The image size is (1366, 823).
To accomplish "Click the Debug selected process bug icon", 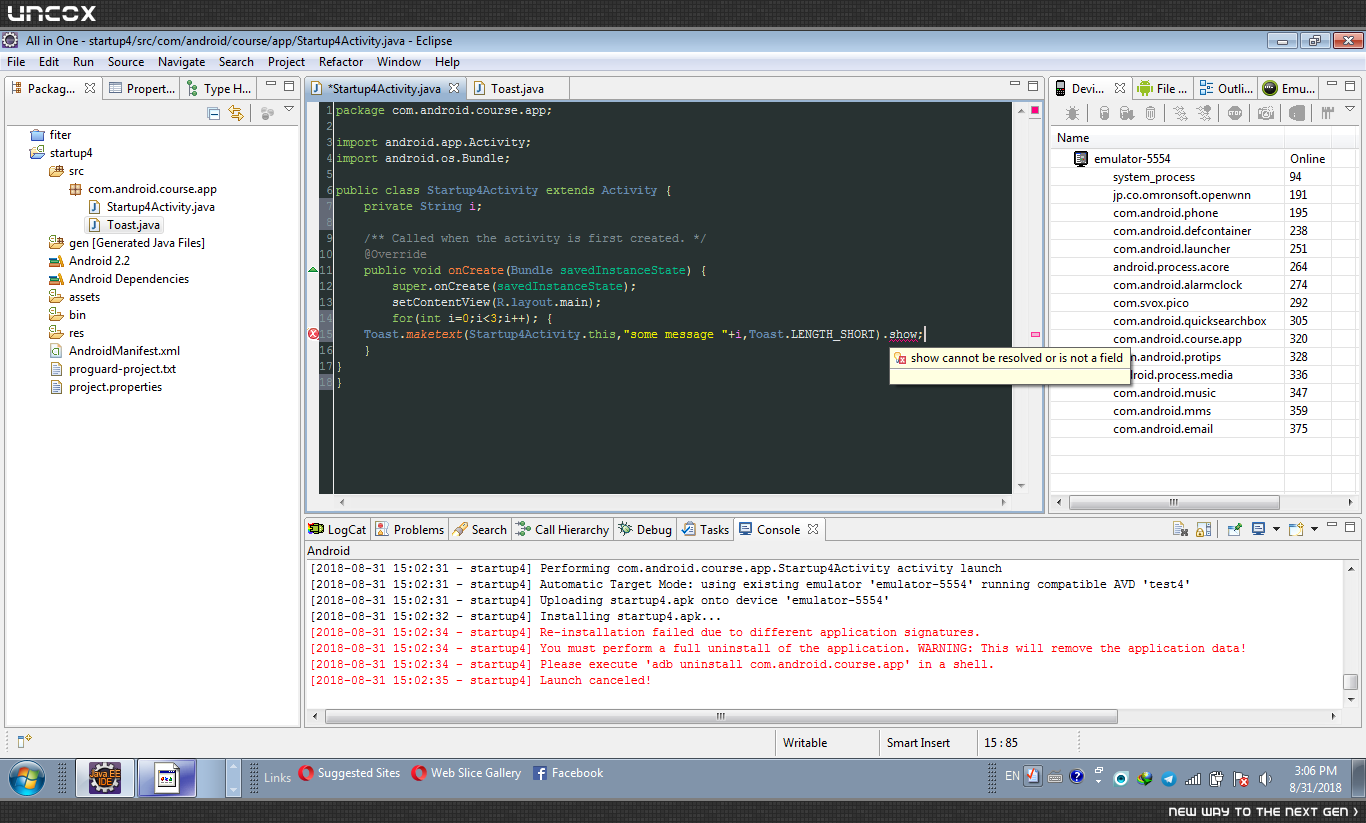I will (1072, 113).
